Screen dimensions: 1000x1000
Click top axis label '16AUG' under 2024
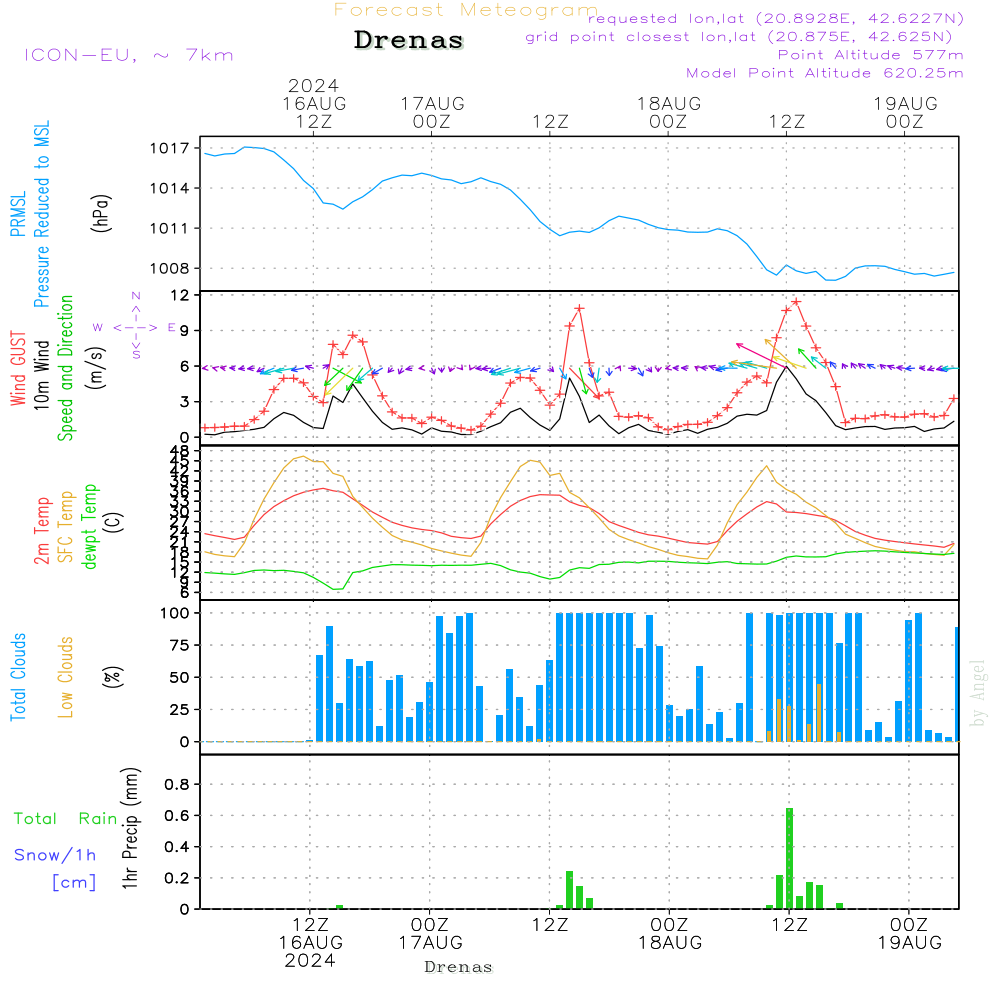click(x=314, y=104)
